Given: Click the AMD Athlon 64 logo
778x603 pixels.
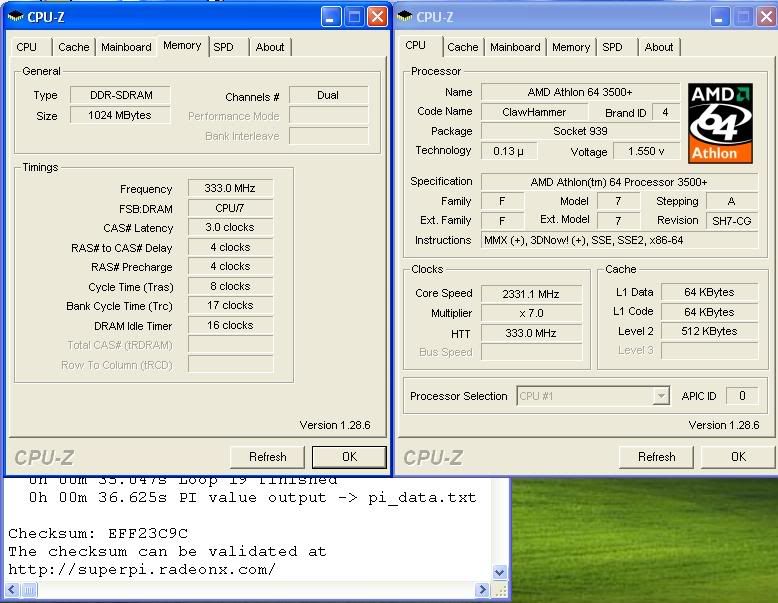Looking at the screenshot, I should click(x=721, y=123).
